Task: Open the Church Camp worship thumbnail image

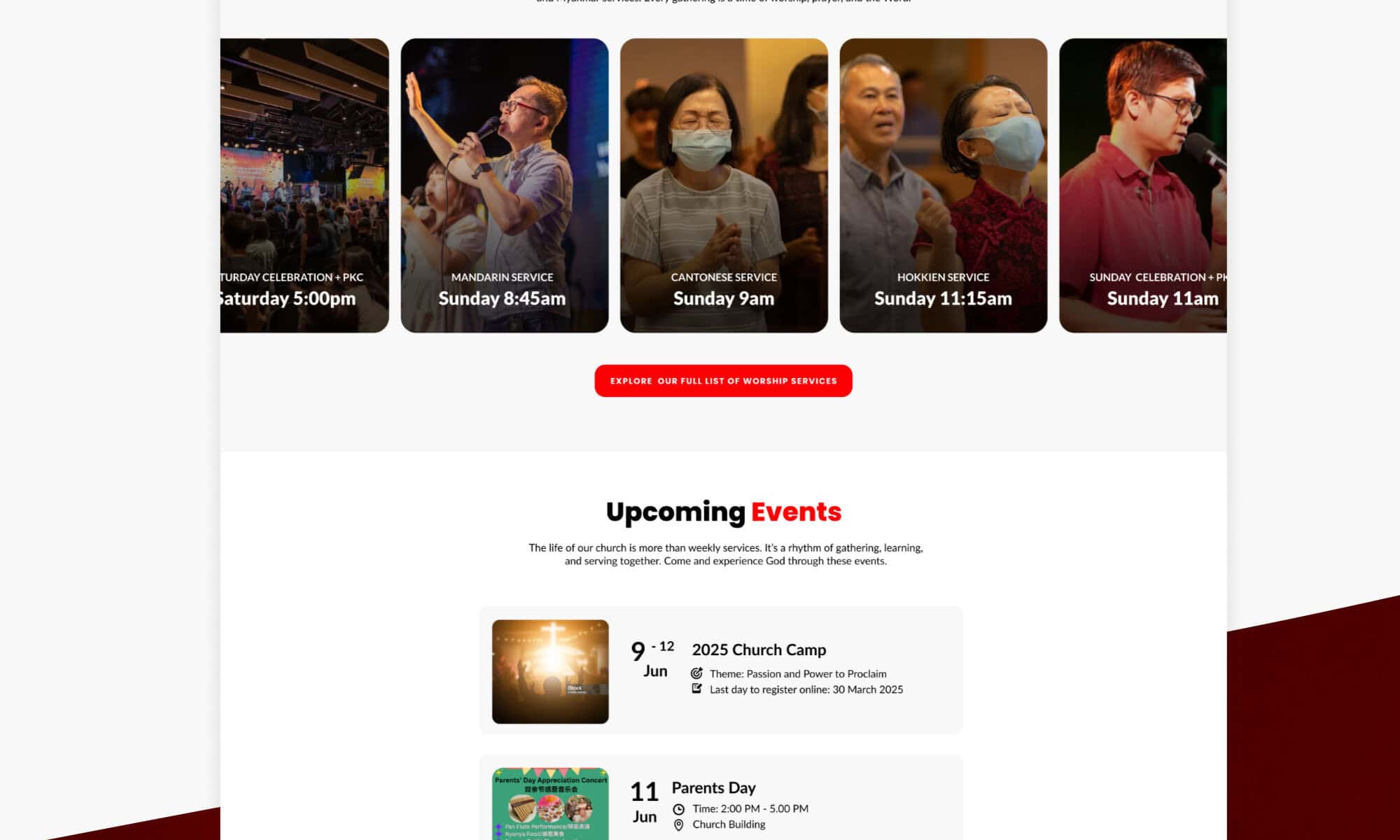Action: [x=550, y=671]
